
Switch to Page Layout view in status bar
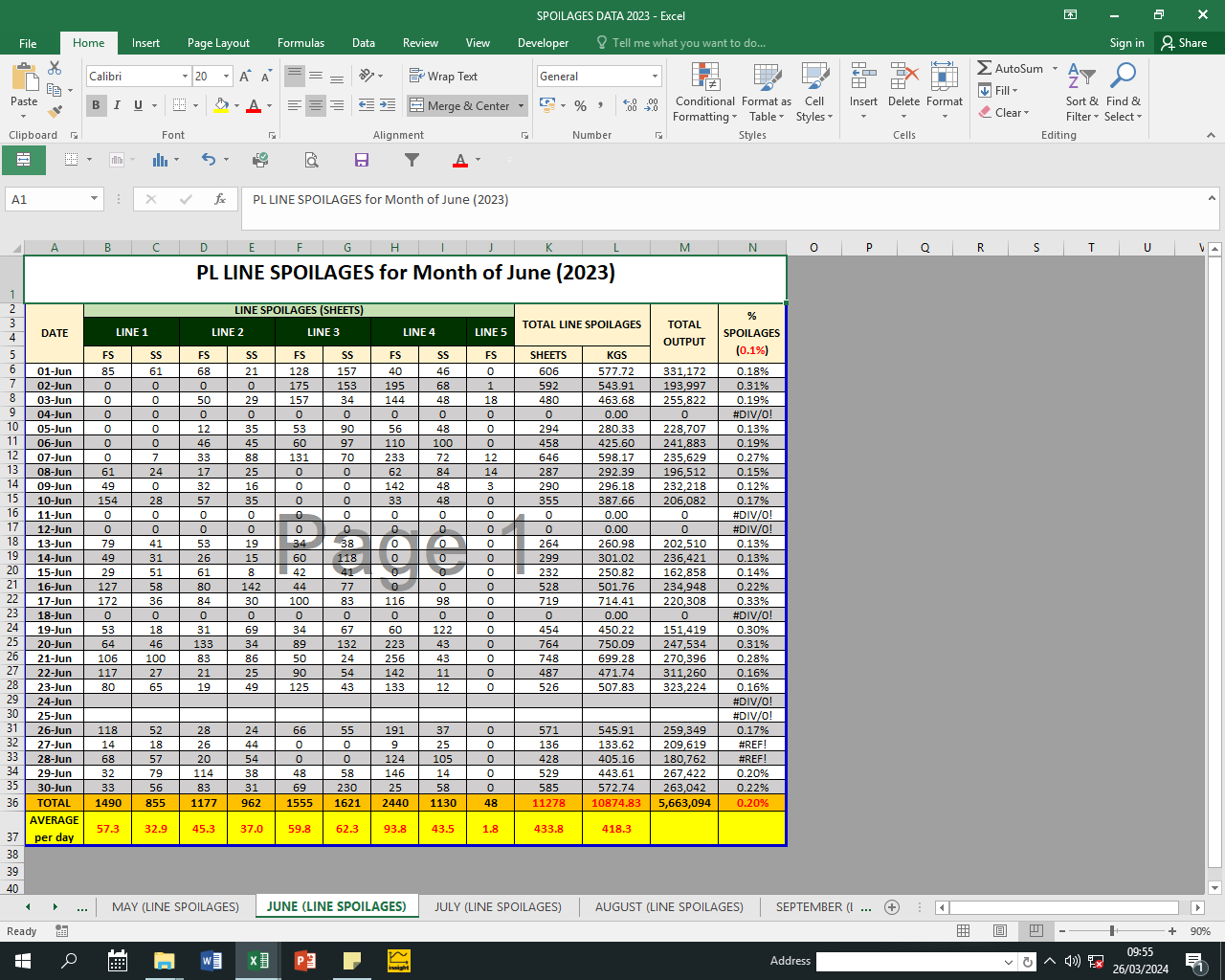pos(999,931)
